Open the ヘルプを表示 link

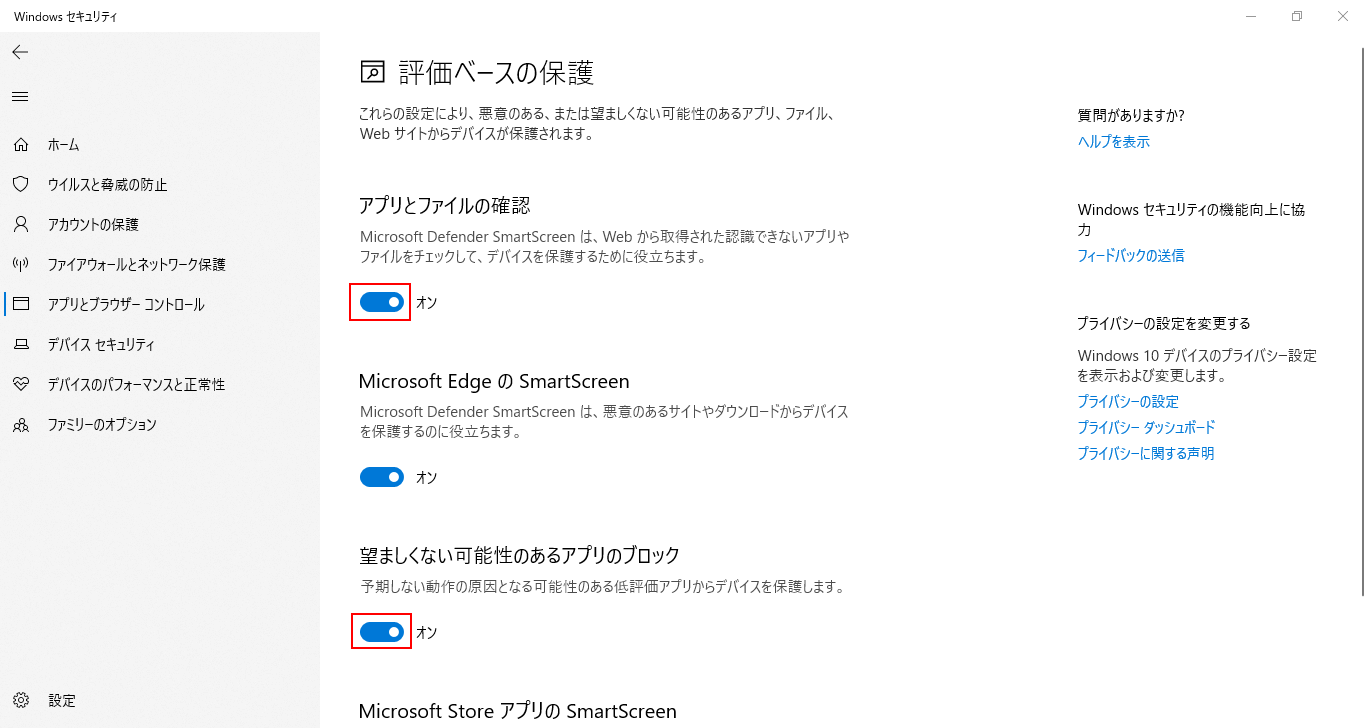pyautogui.click(x=1114, y=142)
